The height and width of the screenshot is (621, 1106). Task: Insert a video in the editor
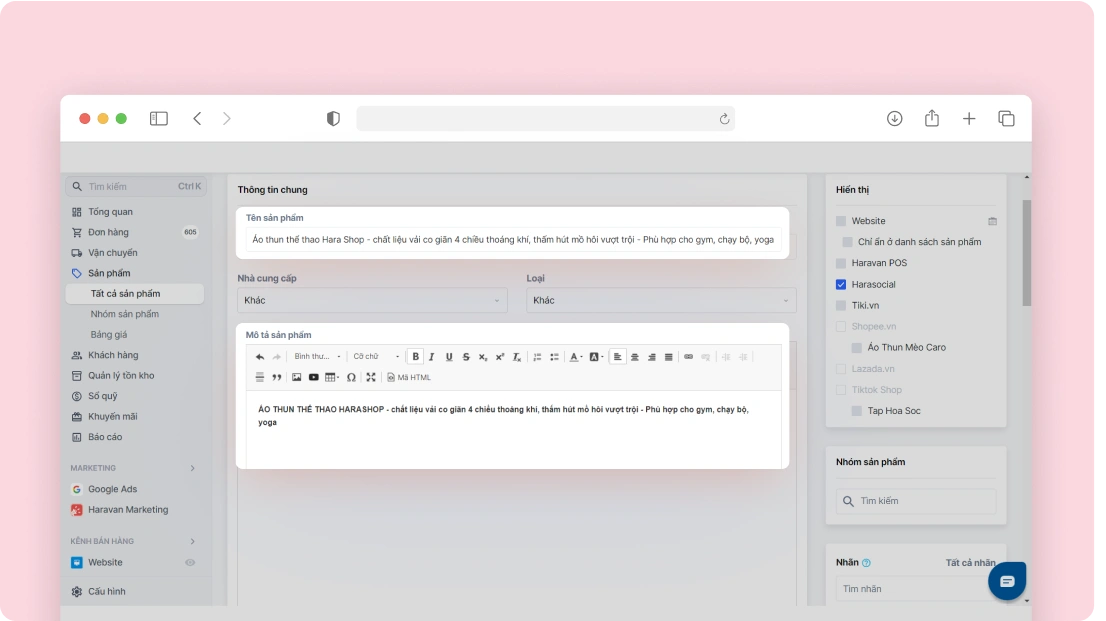(x=313, y=377)
